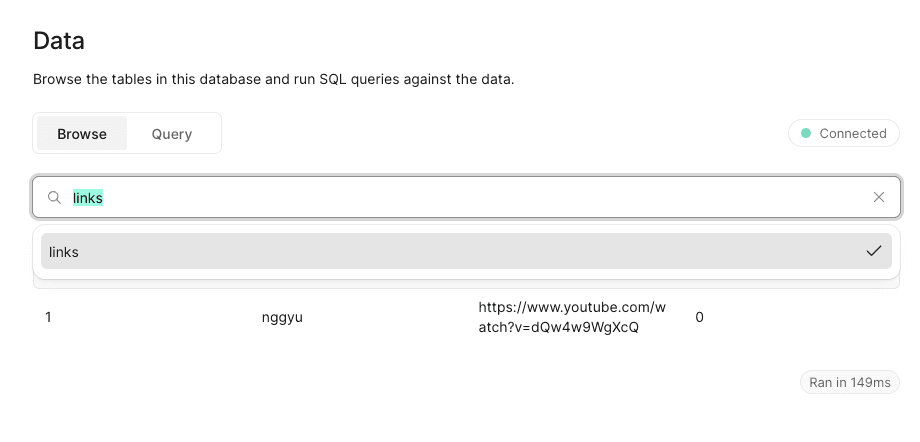Viewport: 920px width, 442px height.
Task: Click the green connection status dot
Action: (806, 133)
